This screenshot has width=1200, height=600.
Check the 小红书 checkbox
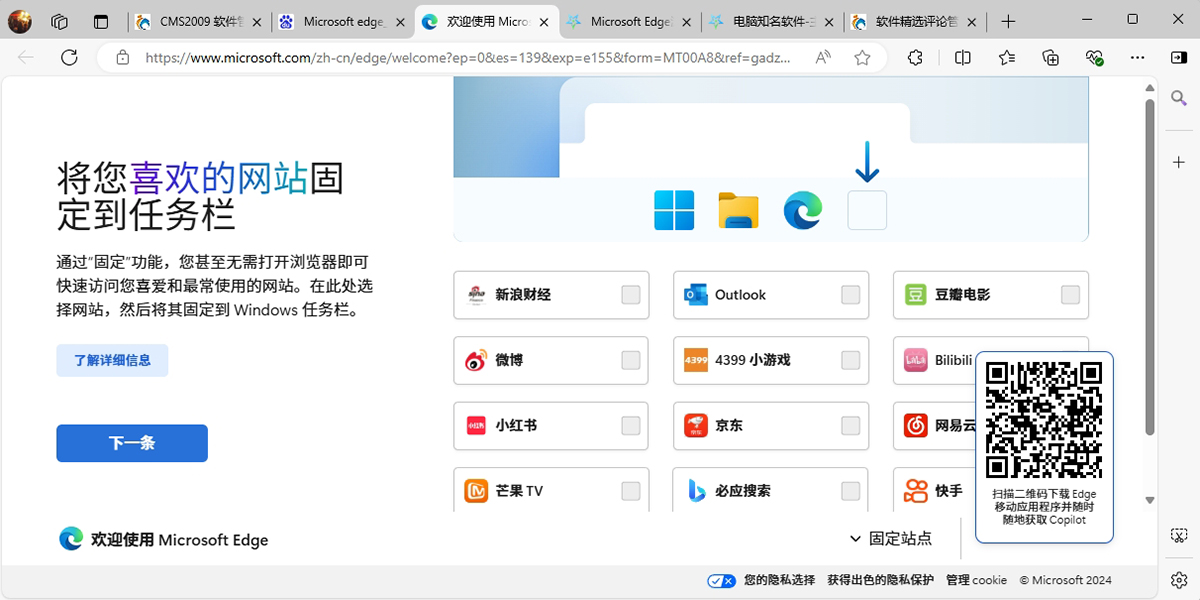click(631, 426)
